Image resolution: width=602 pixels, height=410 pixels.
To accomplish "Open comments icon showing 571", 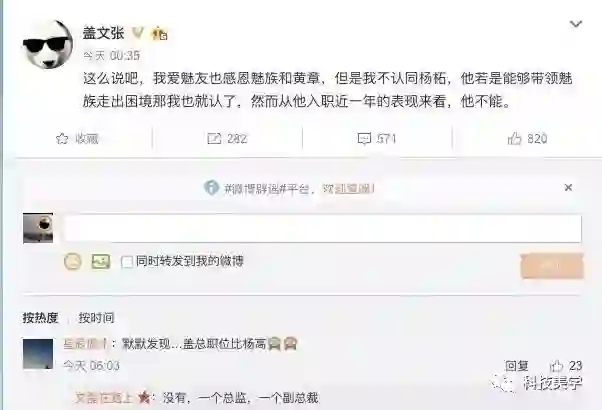I will pyautogui.click(x=364, y=138).
